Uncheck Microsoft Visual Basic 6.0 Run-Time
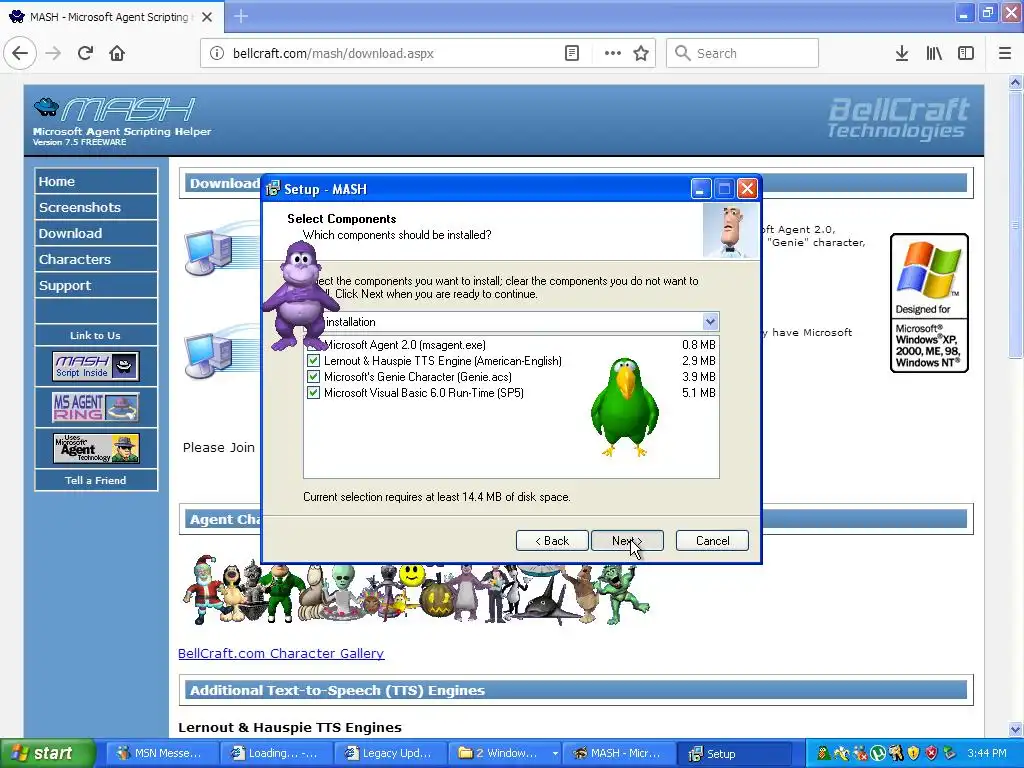The height and width of the screenshot is (768, 1024). tap(313, 392)
